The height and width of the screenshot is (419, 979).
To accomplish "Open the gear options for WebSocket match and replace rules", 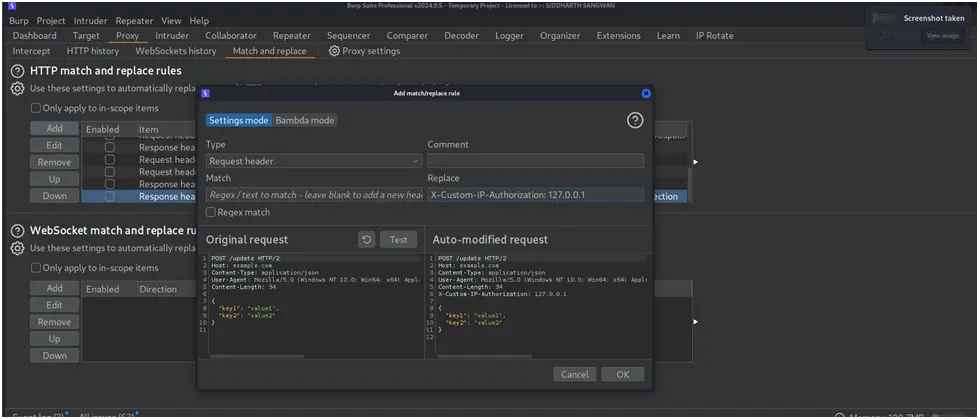I will [17, 248].
